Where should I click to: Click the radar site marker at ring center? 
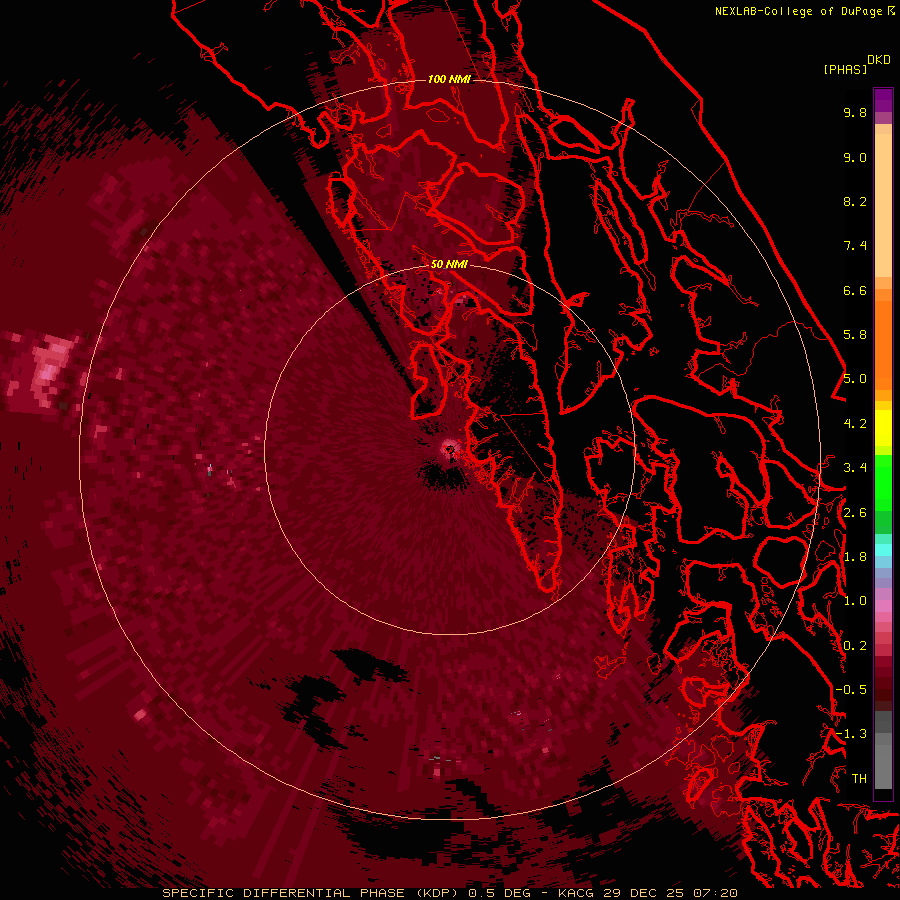pos(450,449)
